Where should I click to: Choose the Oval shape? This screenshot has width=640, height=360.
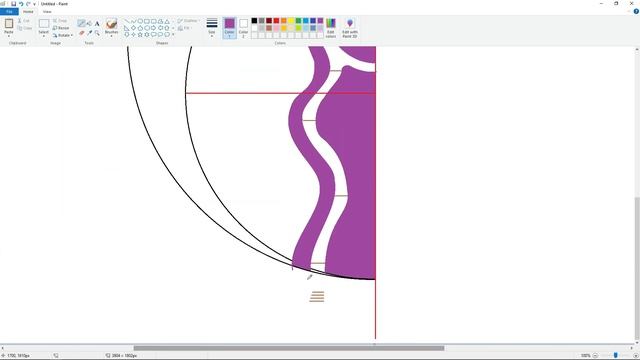click(x=140, y=21)
